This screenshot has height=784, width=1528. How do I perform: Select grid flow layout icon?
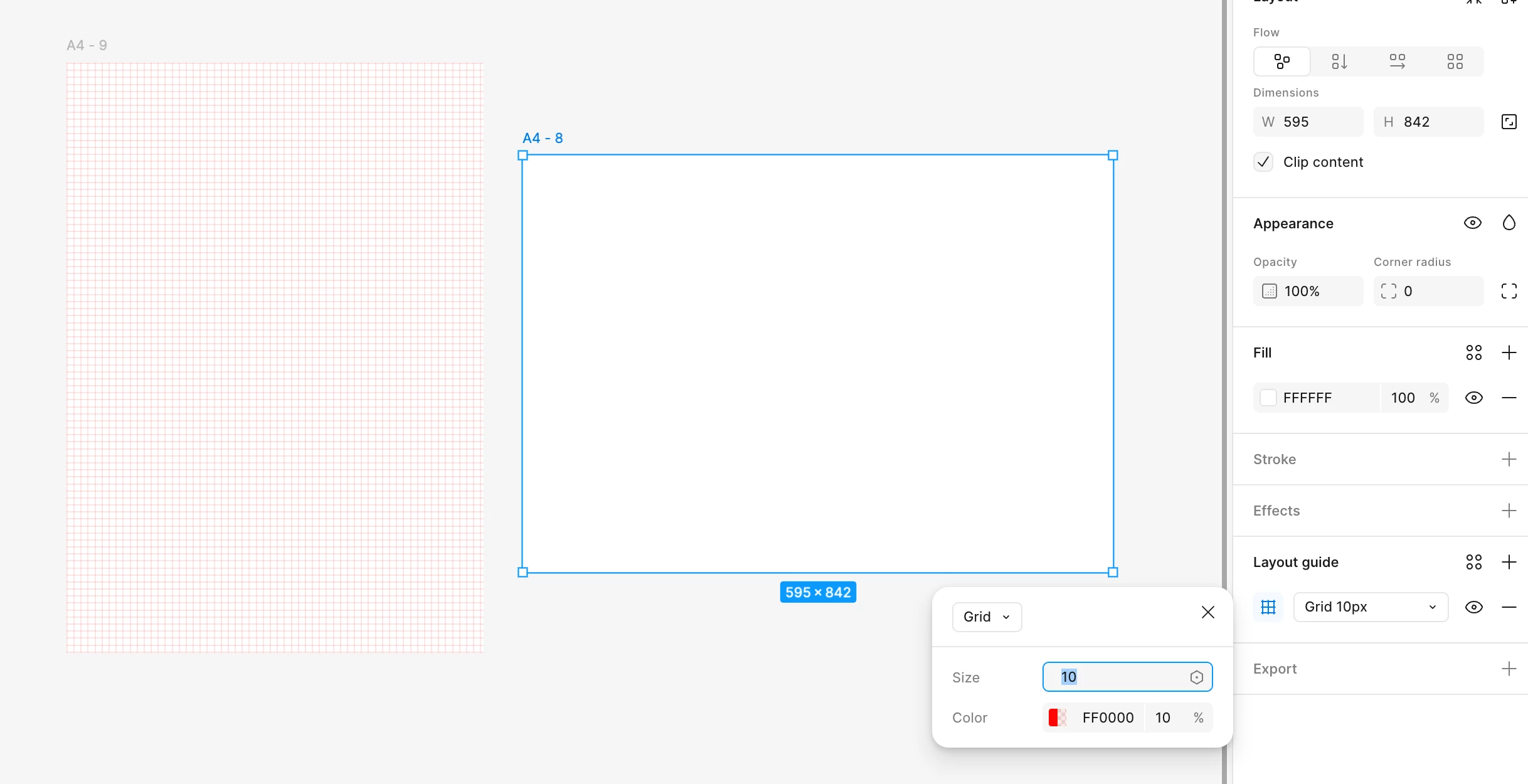pyautogui.click(x=1455, y=61)
